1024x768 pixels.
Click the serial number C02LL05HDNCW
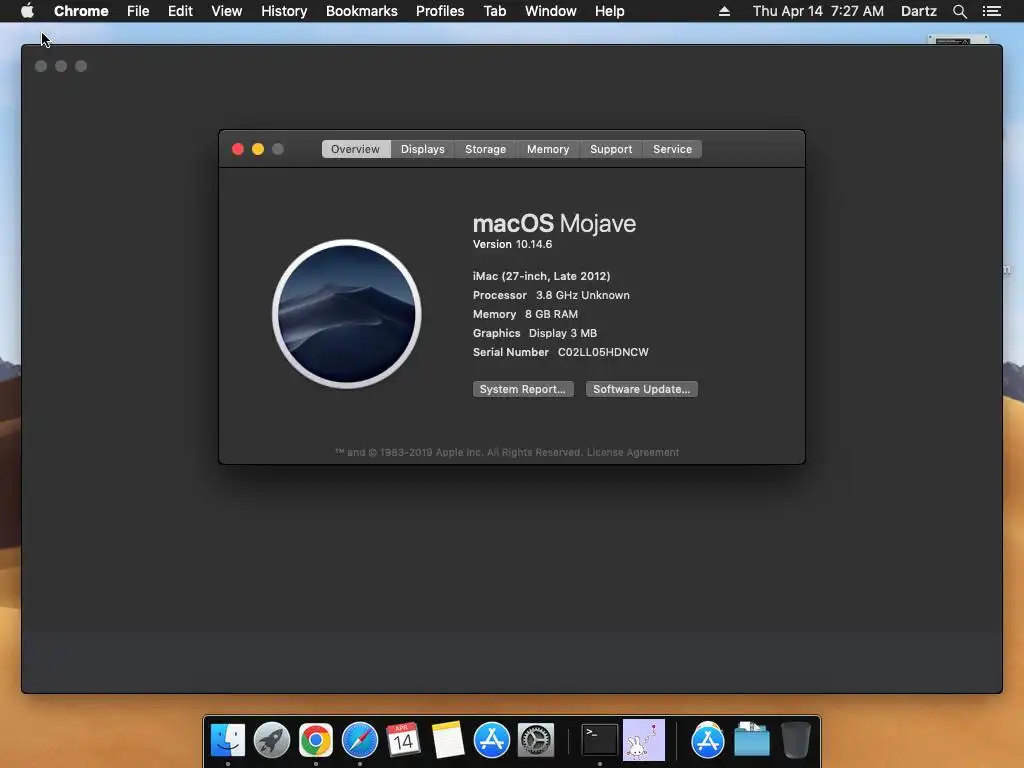tap(603, 352)
